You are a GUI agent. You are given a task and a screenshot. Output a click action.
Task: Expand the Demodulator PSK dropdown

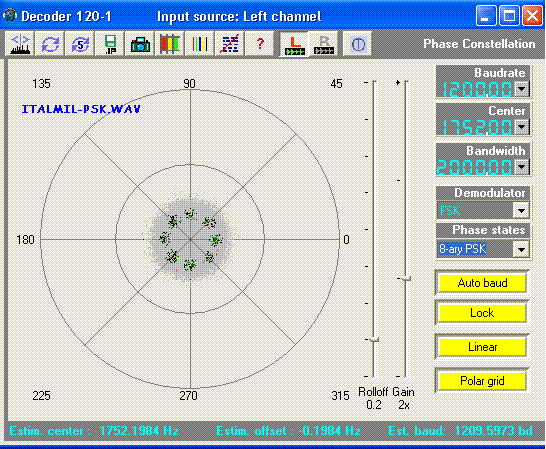click(x=521, y=210)
